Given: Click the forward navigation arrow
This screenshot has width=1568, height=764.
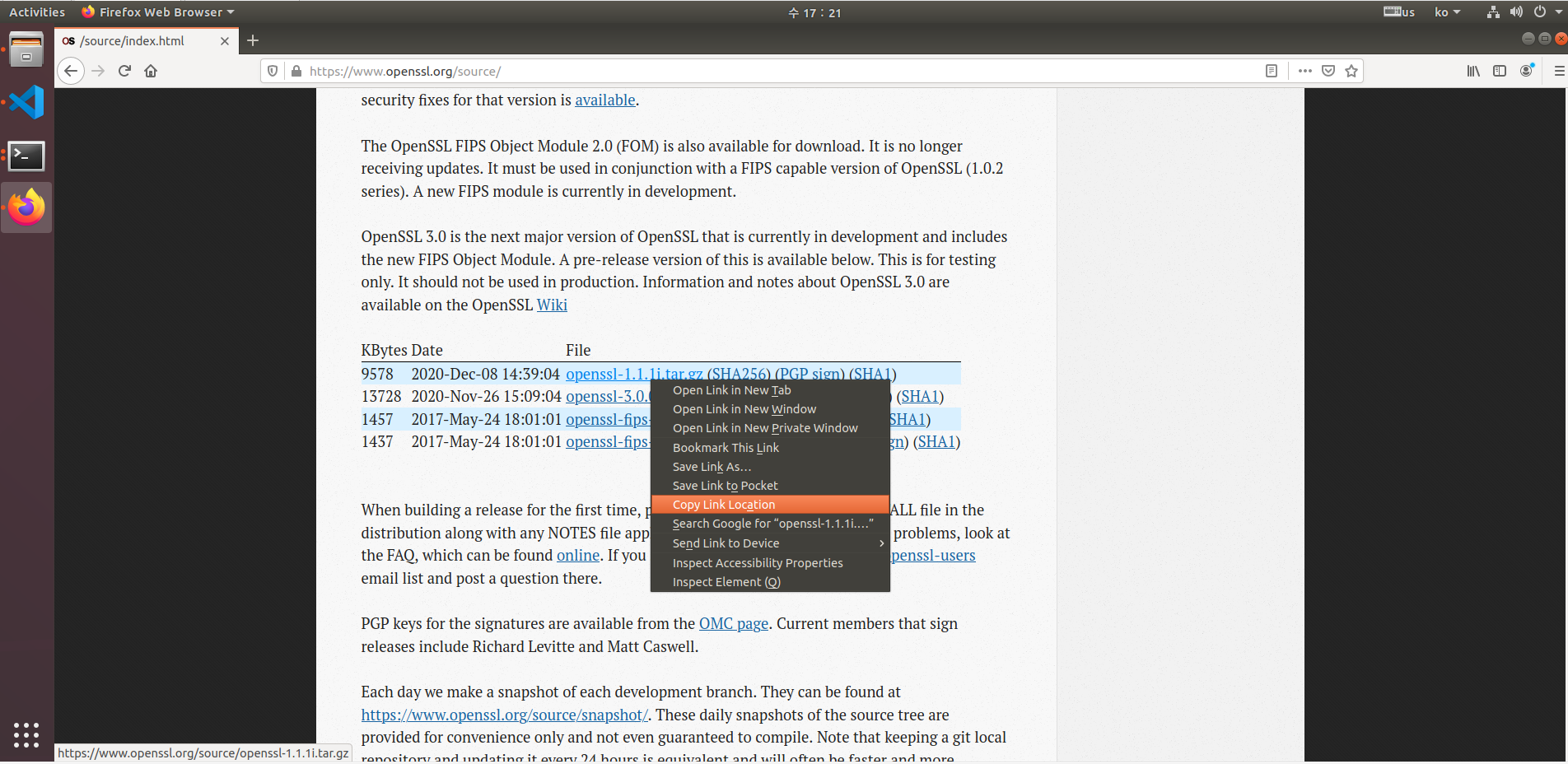Looking at the screenshot, I should pos(98,71).
